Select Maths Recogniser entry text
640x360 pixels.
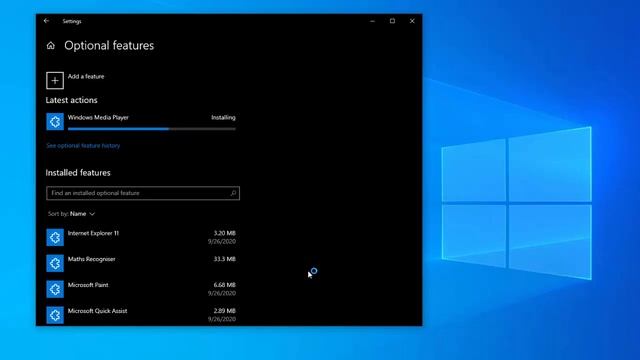pyautogui.click(x=91, y=259)
